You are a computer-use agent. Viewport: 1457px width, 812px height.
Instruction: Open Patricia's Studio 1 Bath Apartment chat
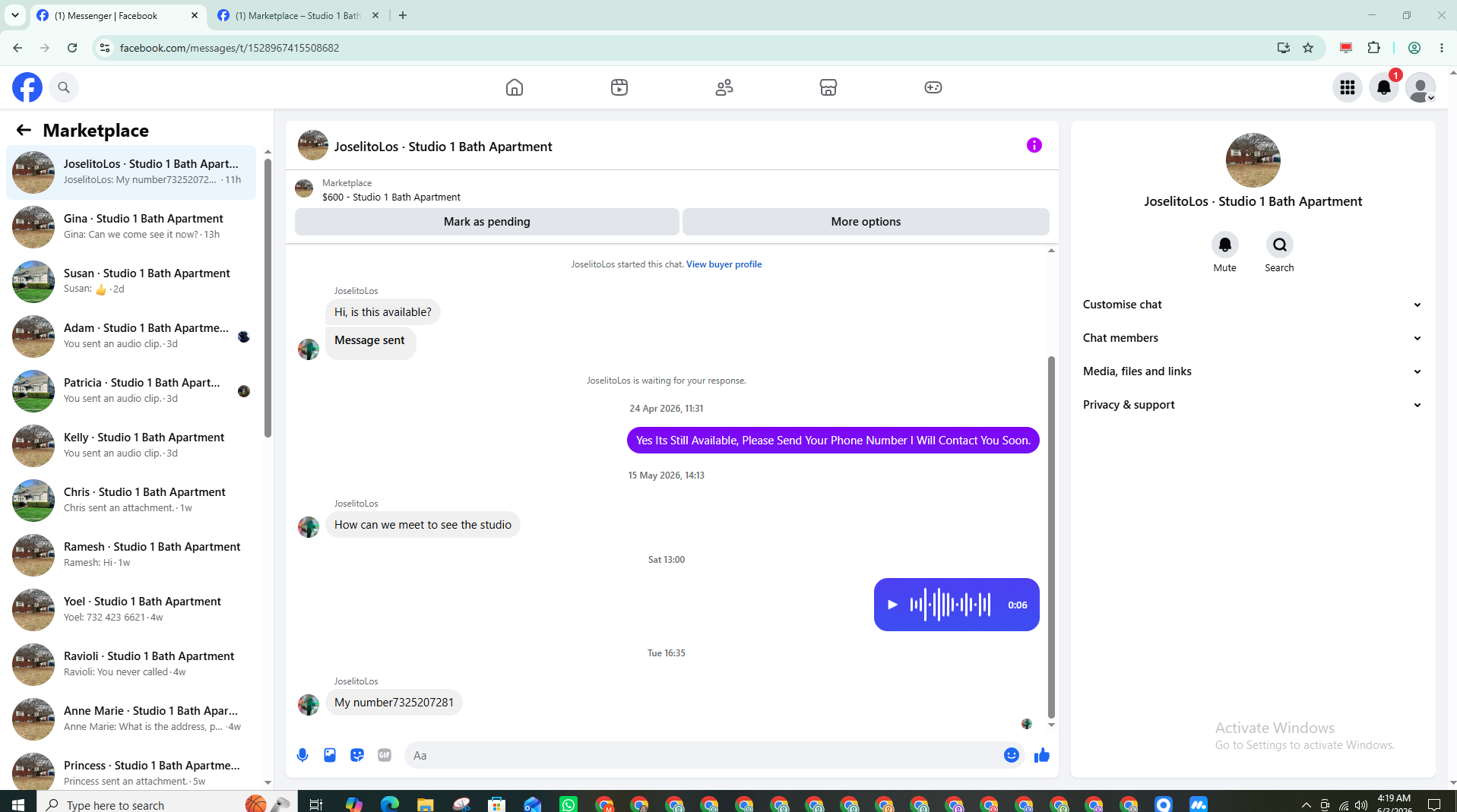131,390
